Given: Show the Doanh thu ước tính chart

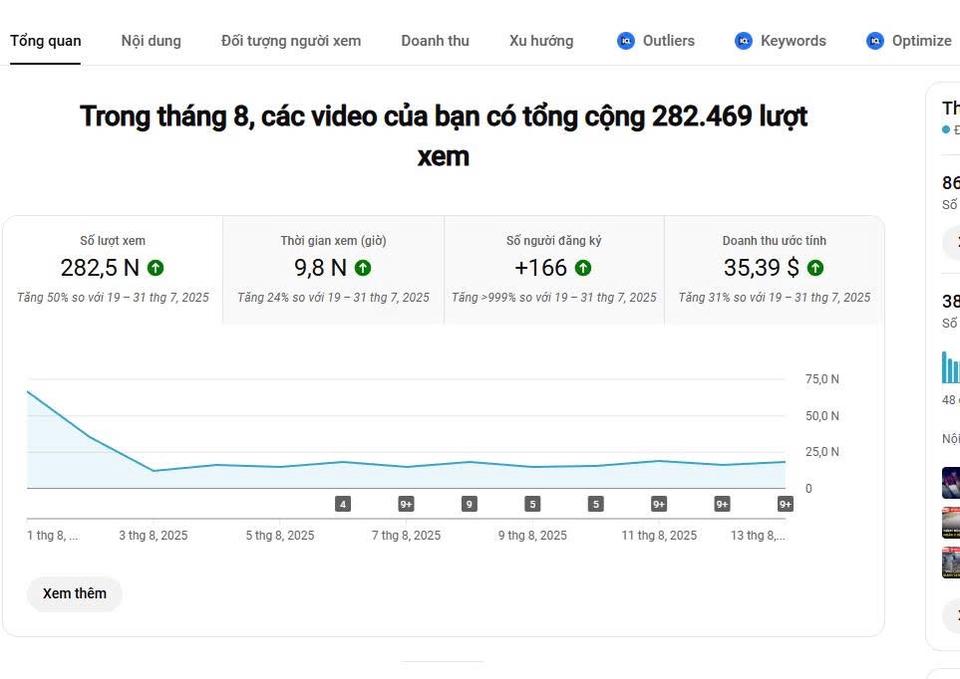Looking at the screenshot, I should coord(774,270).
